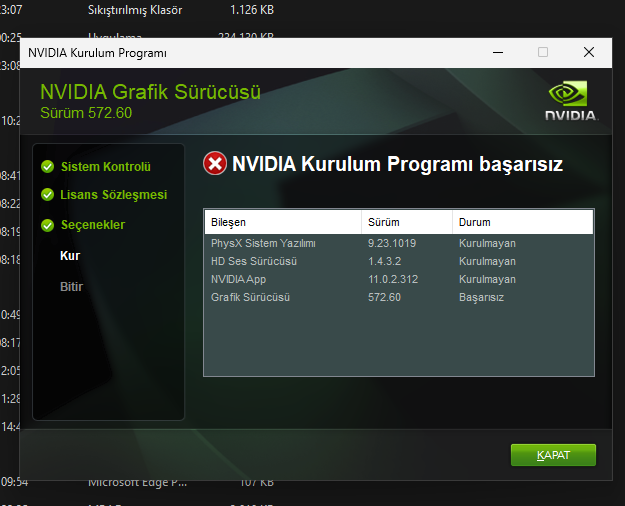Click the Sürüm column header
The height and width of the screenshot is (506, 625).
pyautogui.click(x=407, y=222)
